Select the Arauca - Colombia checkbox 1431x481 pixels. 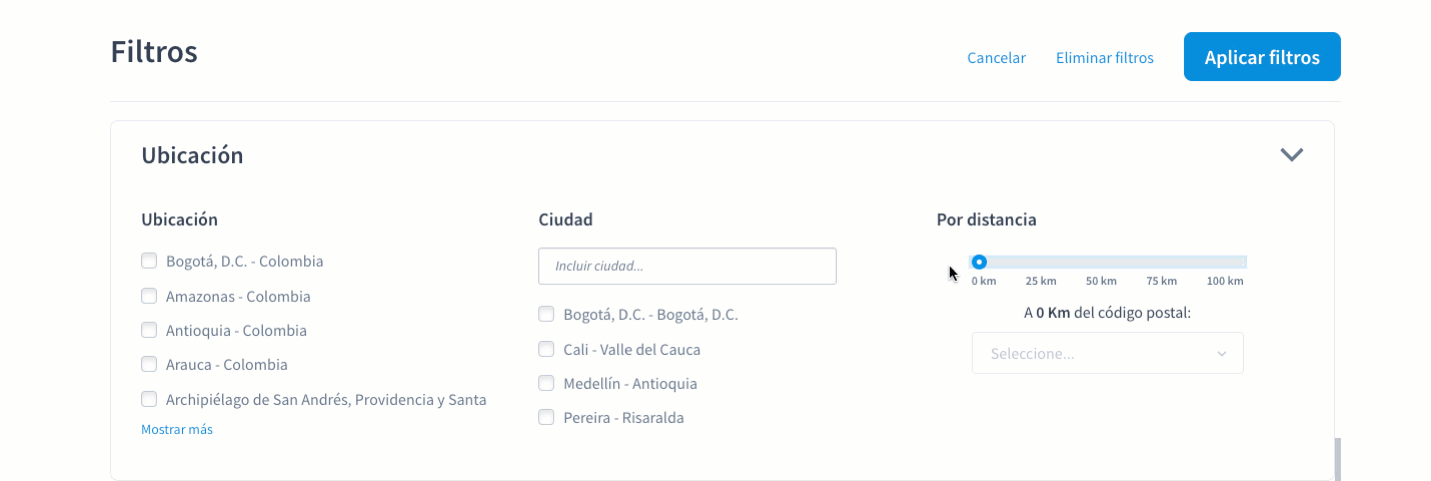point(149,364)
